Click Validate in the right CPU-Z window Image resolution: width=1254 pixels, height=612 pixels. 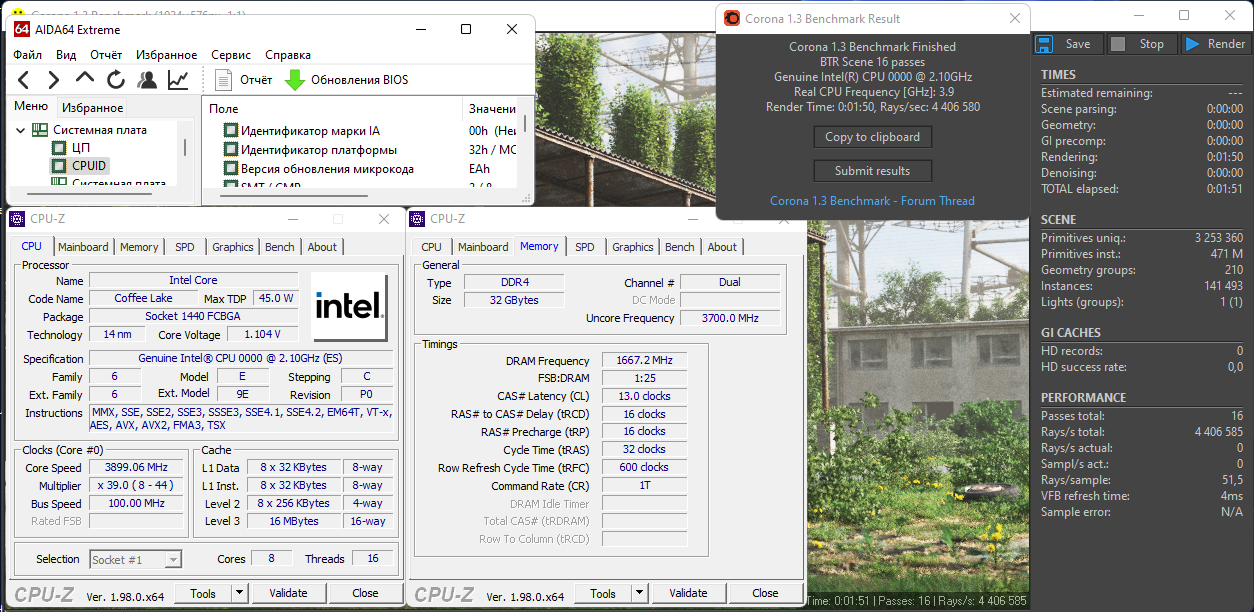(x=688, y=593)
